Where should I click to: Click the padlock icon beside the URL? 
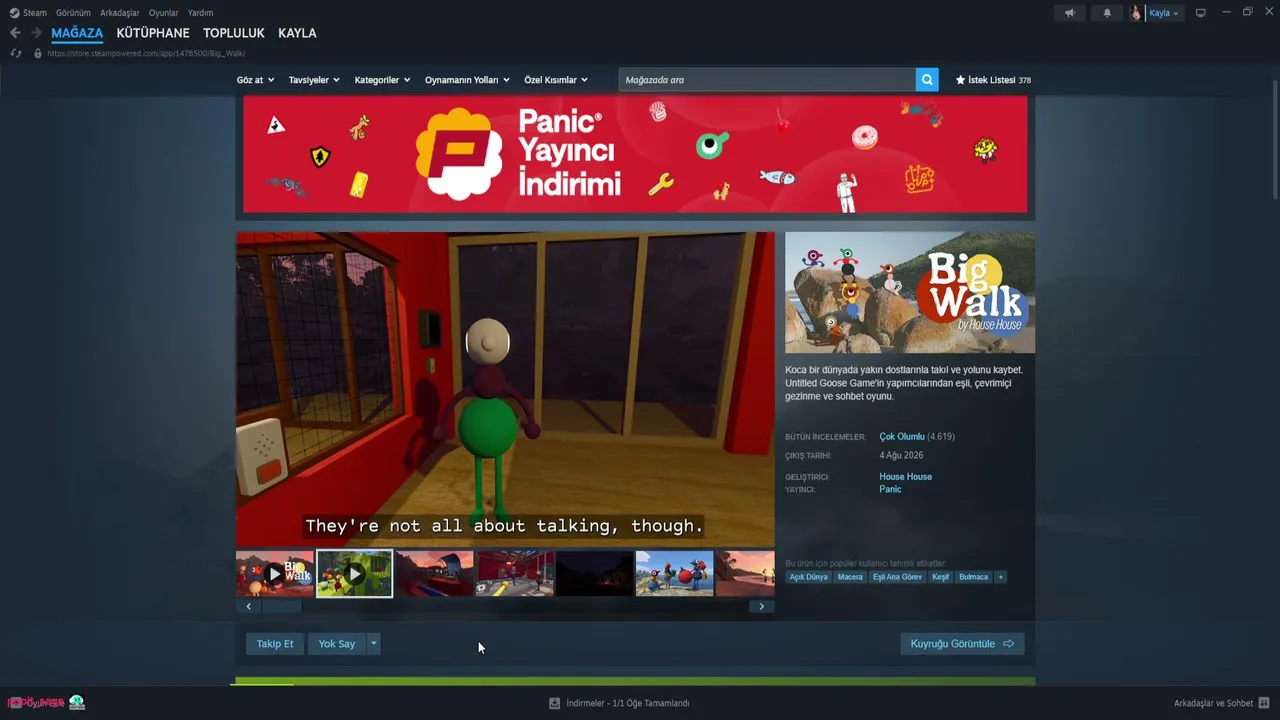click(x=38, y=53)
